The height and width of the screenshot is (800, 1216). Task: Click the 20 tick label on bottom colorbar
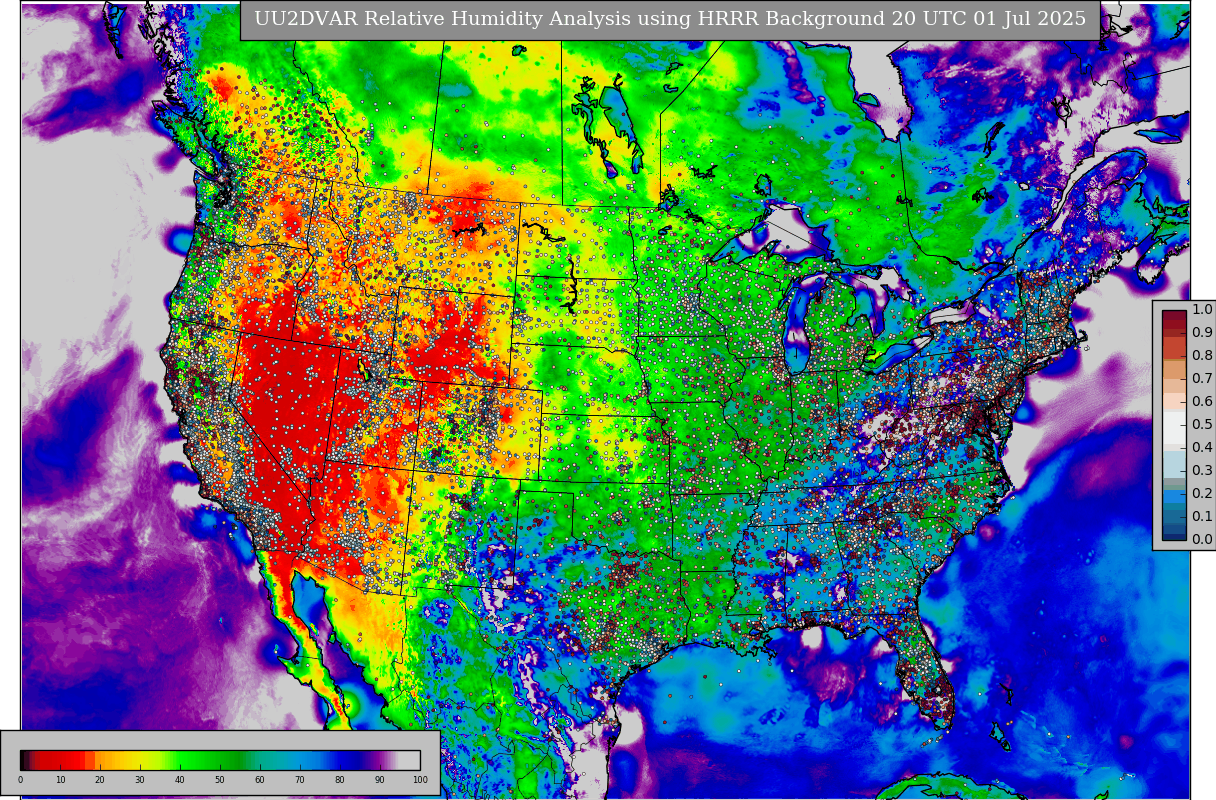100,780
